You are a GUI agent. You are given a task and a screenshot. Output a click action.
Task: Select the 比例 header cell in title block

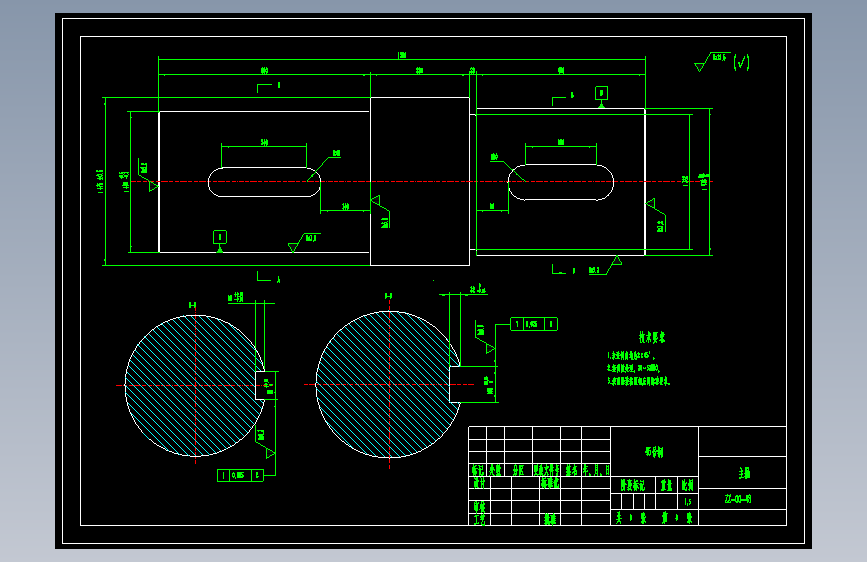687,486
